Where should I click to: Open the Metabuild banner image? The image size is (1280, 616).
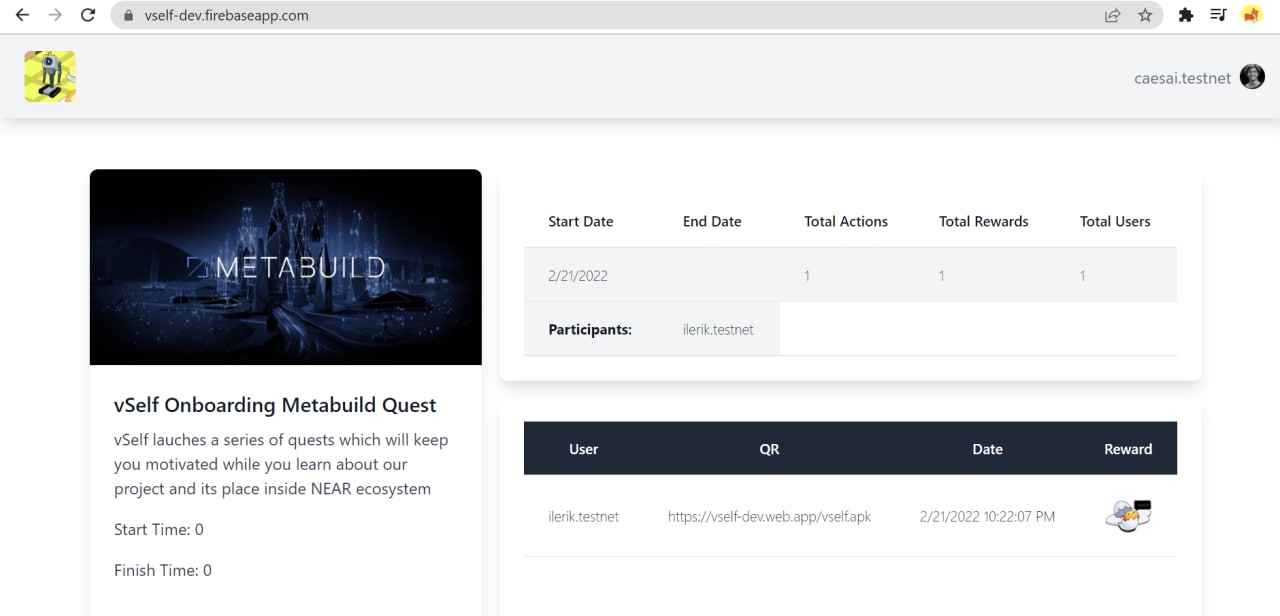click(x=286, y=267)
